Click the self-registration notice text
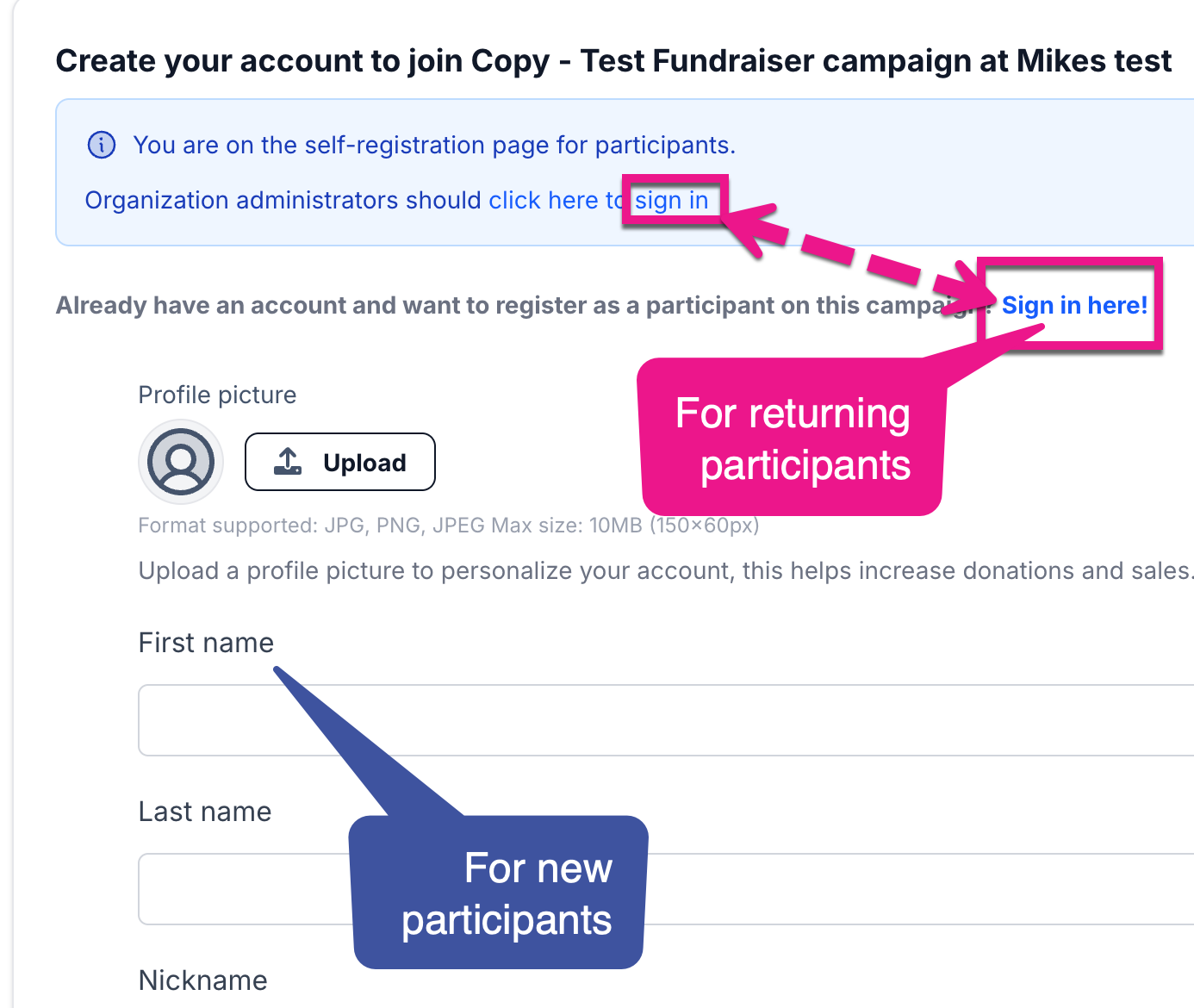Image resolution: width=1194 pixels, height=1008 pixels. click(x=434, y=145)
